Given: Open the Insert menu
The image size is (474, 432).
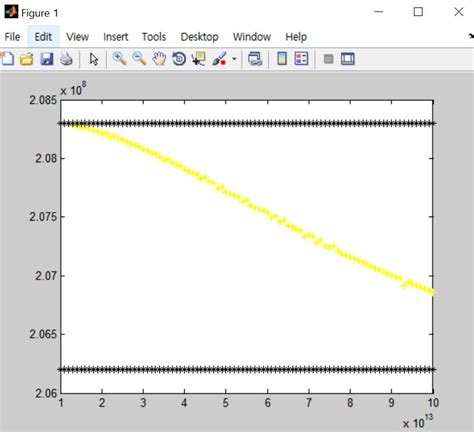Looking at the screenshot, I should click(115, 37).
